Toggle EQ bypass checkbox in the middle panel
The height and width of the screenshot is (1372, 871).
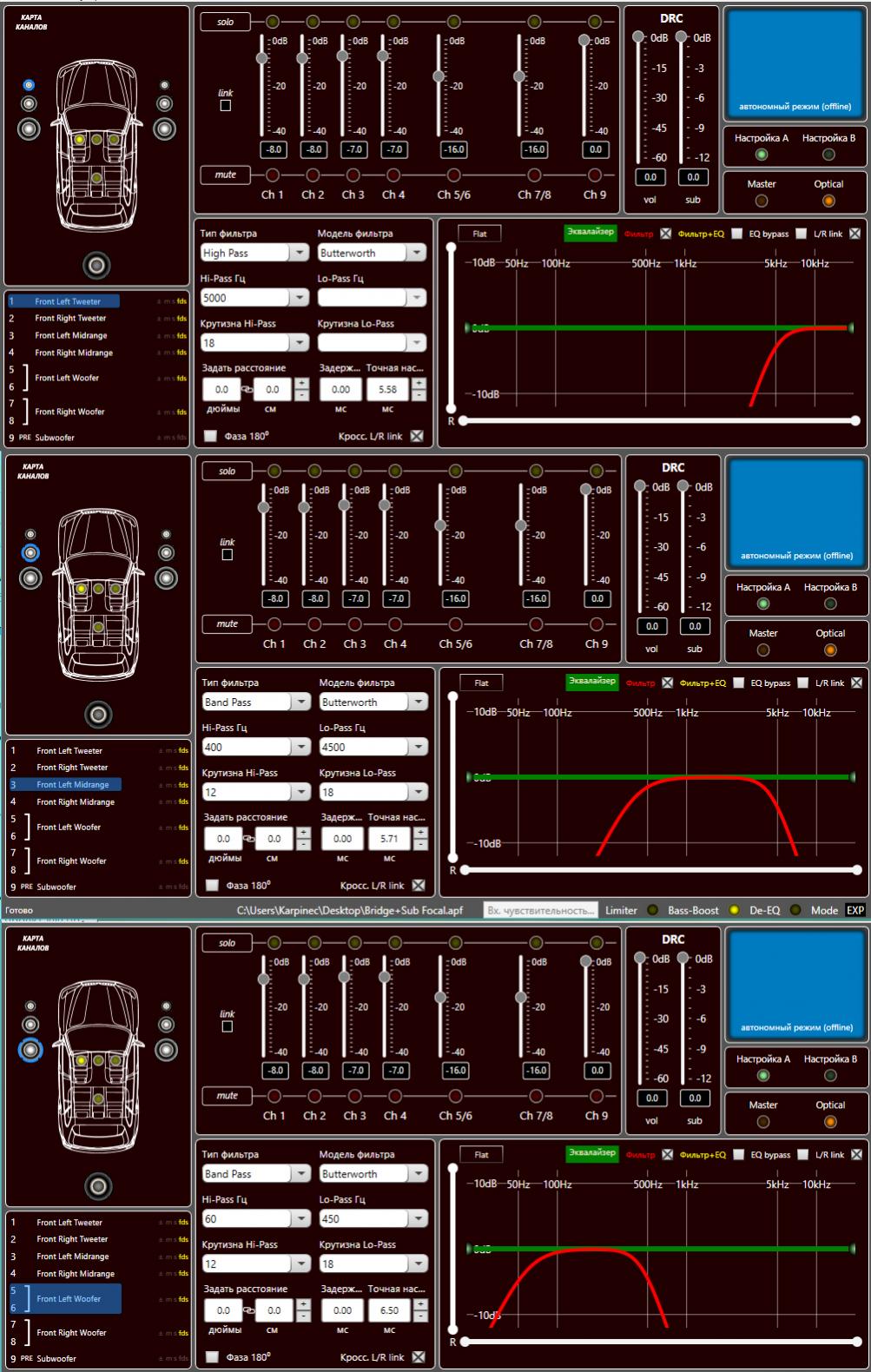click(738, 683)
